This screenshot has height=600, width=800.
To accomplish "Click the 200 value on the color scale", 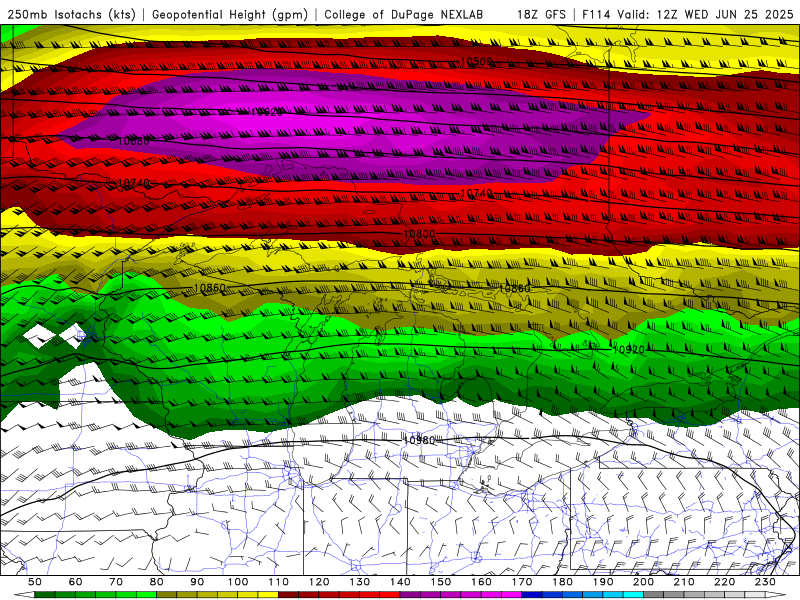I will point(643,582).
